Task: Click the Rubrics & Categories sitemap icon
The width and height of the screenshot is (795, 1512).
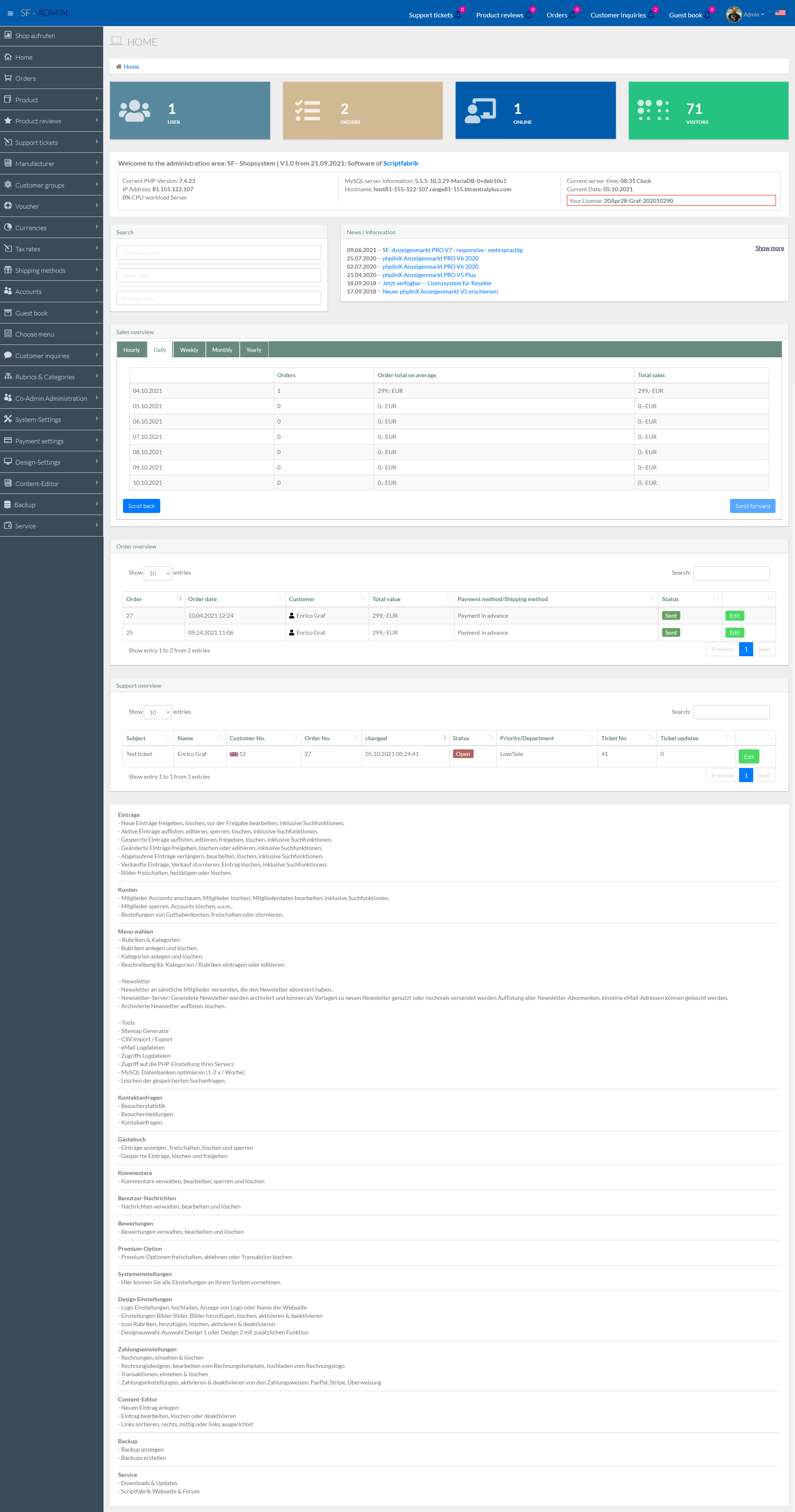Action: 8,376
